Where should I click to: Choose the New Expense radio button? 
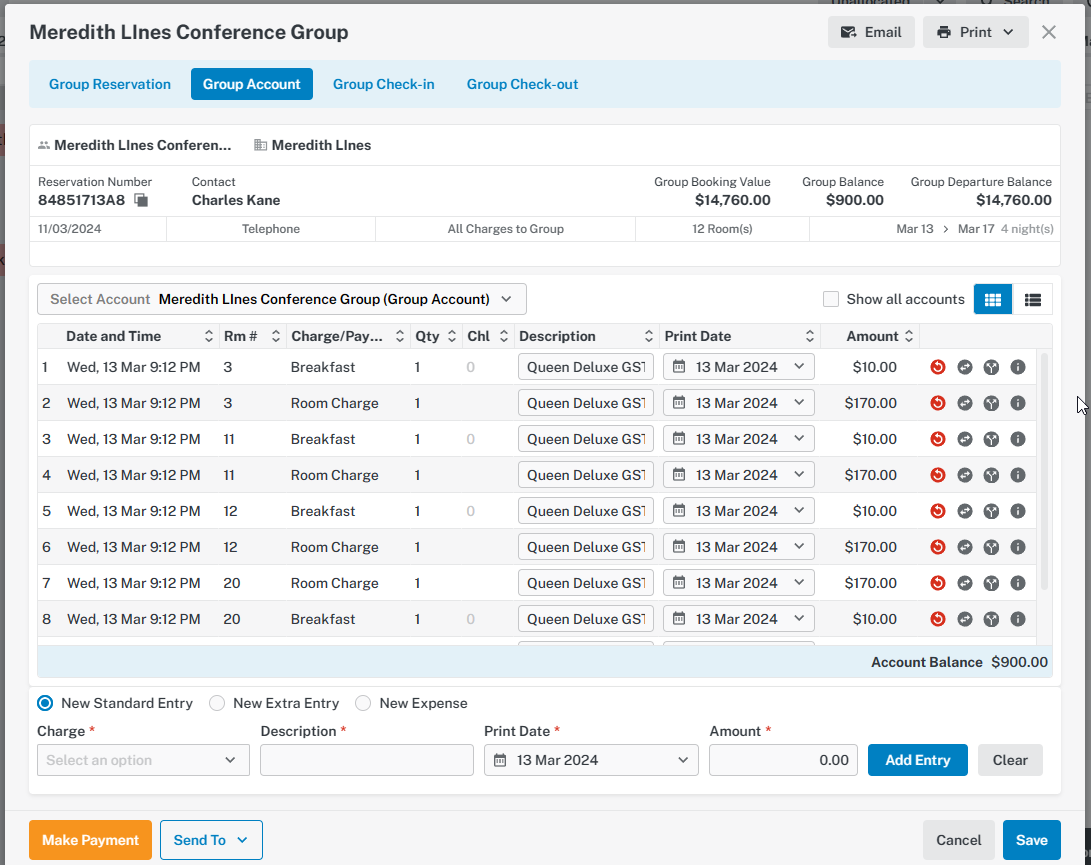[363, 704]
